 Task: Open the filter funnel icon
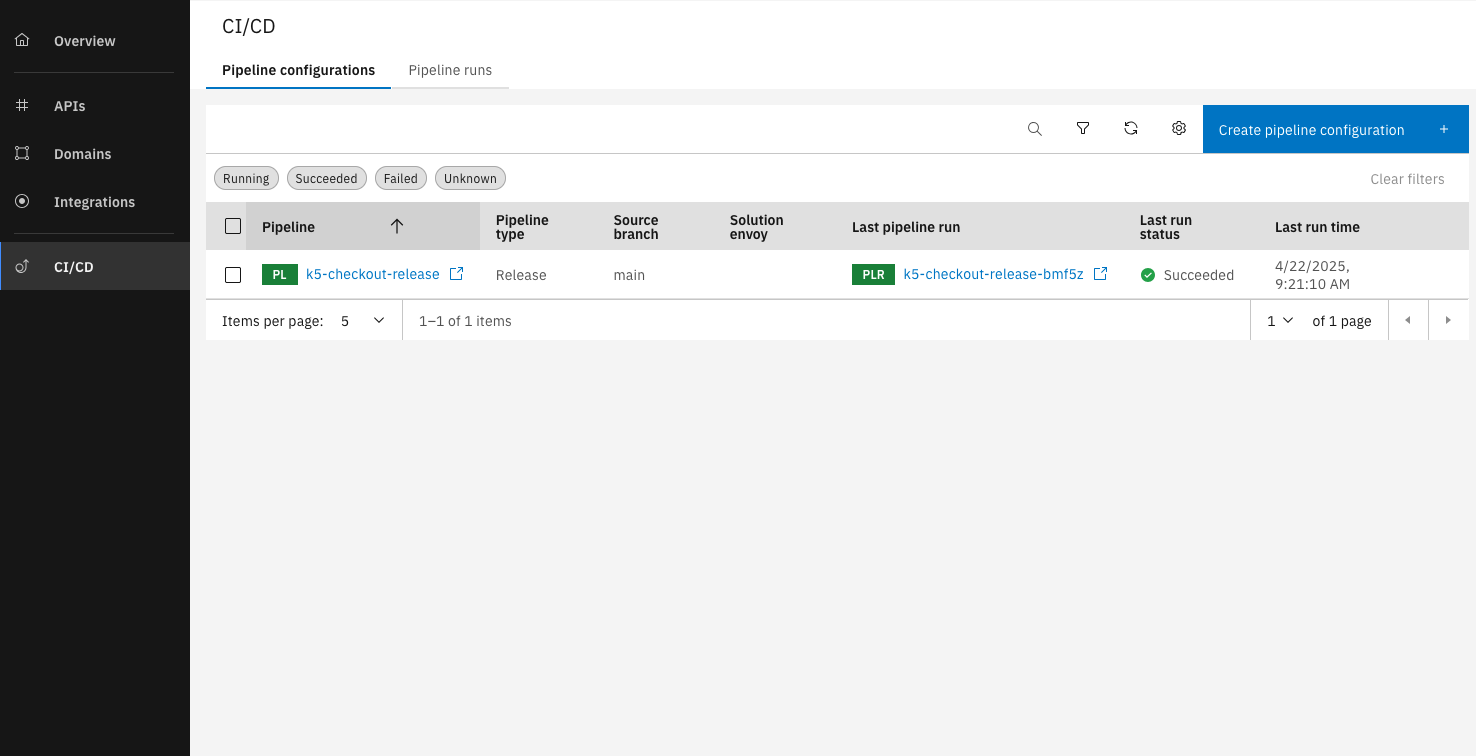(x=1083, y=129)
